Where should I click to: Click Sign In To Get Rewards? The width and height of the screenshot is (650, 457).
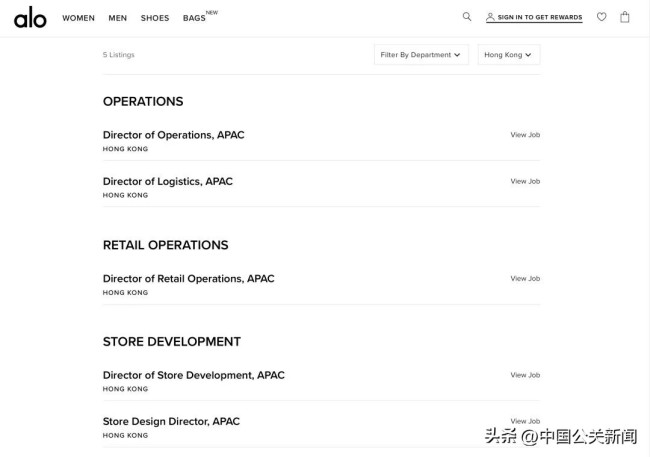pos(539,18)
